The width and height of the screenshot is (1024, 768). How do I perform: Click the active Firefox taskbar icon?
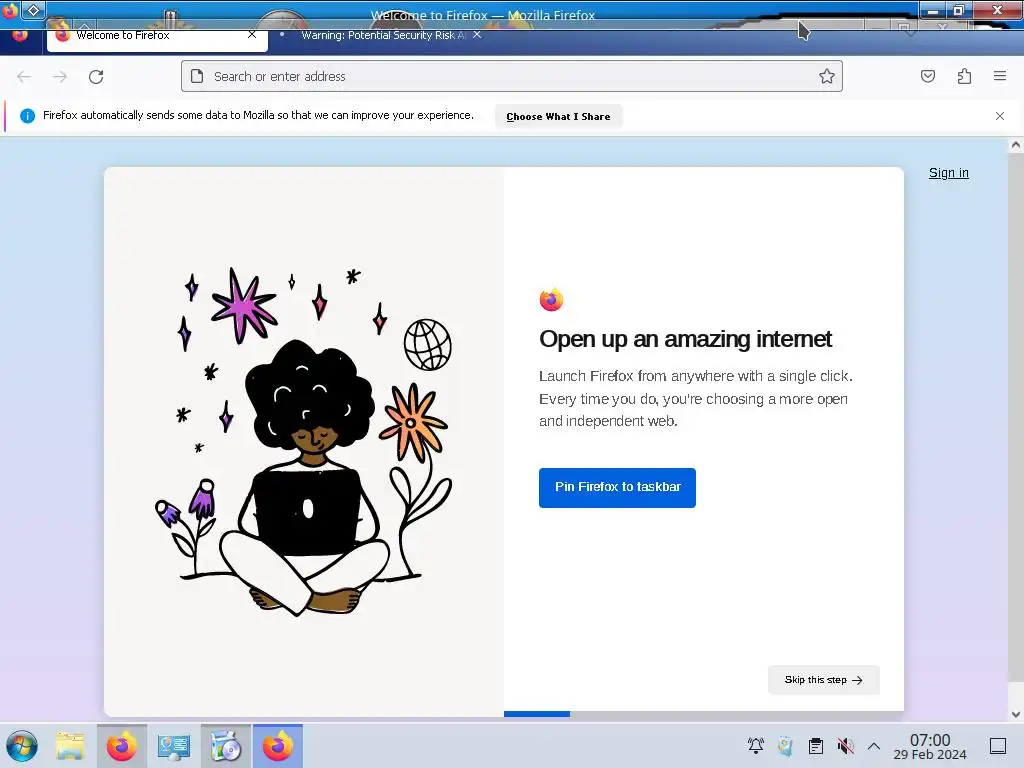(x=278, y=746)
